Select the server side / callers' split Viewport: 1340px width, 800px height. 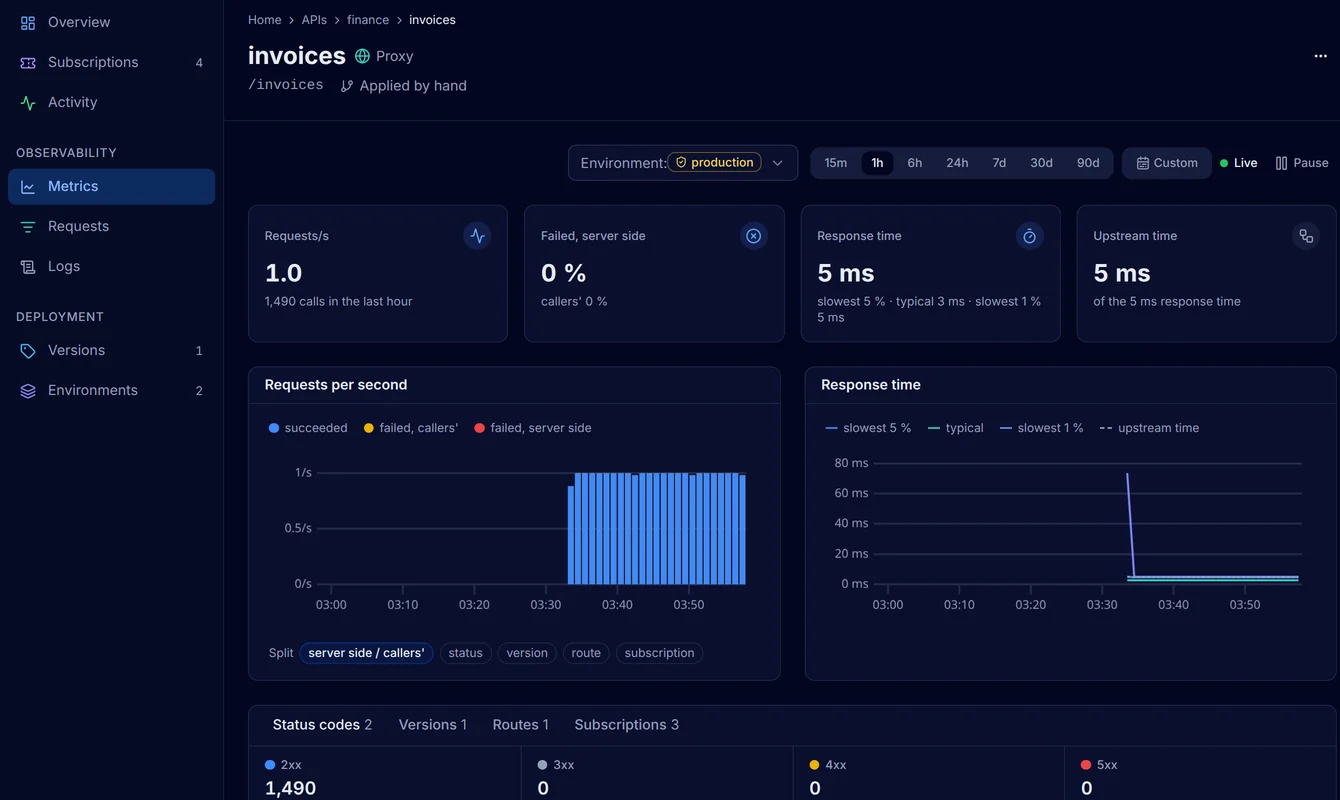pyautogui.click(x=366, y=653)
